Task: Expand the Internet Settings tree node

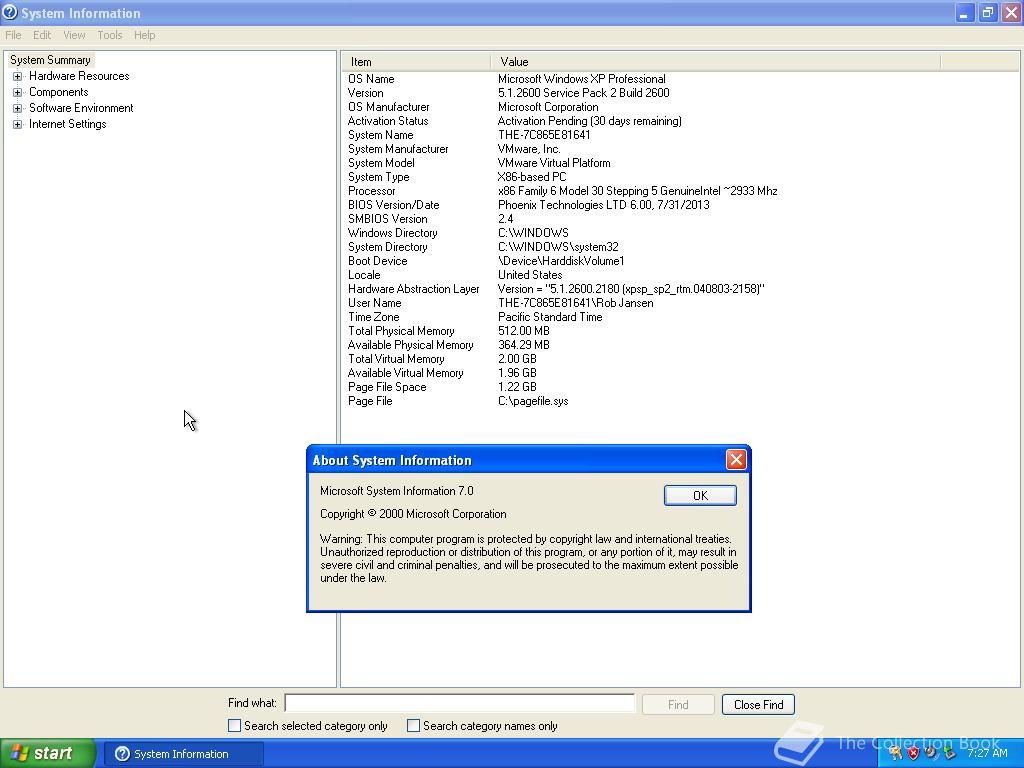Action: (18, 124)
